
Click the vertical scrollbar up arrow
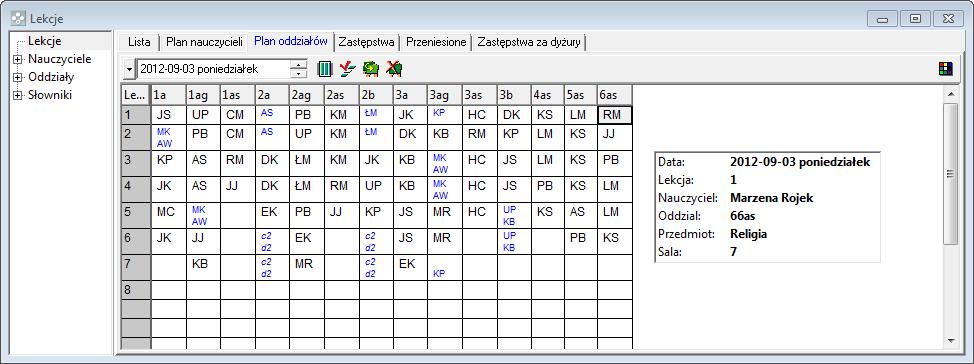(x=950, y=94)
